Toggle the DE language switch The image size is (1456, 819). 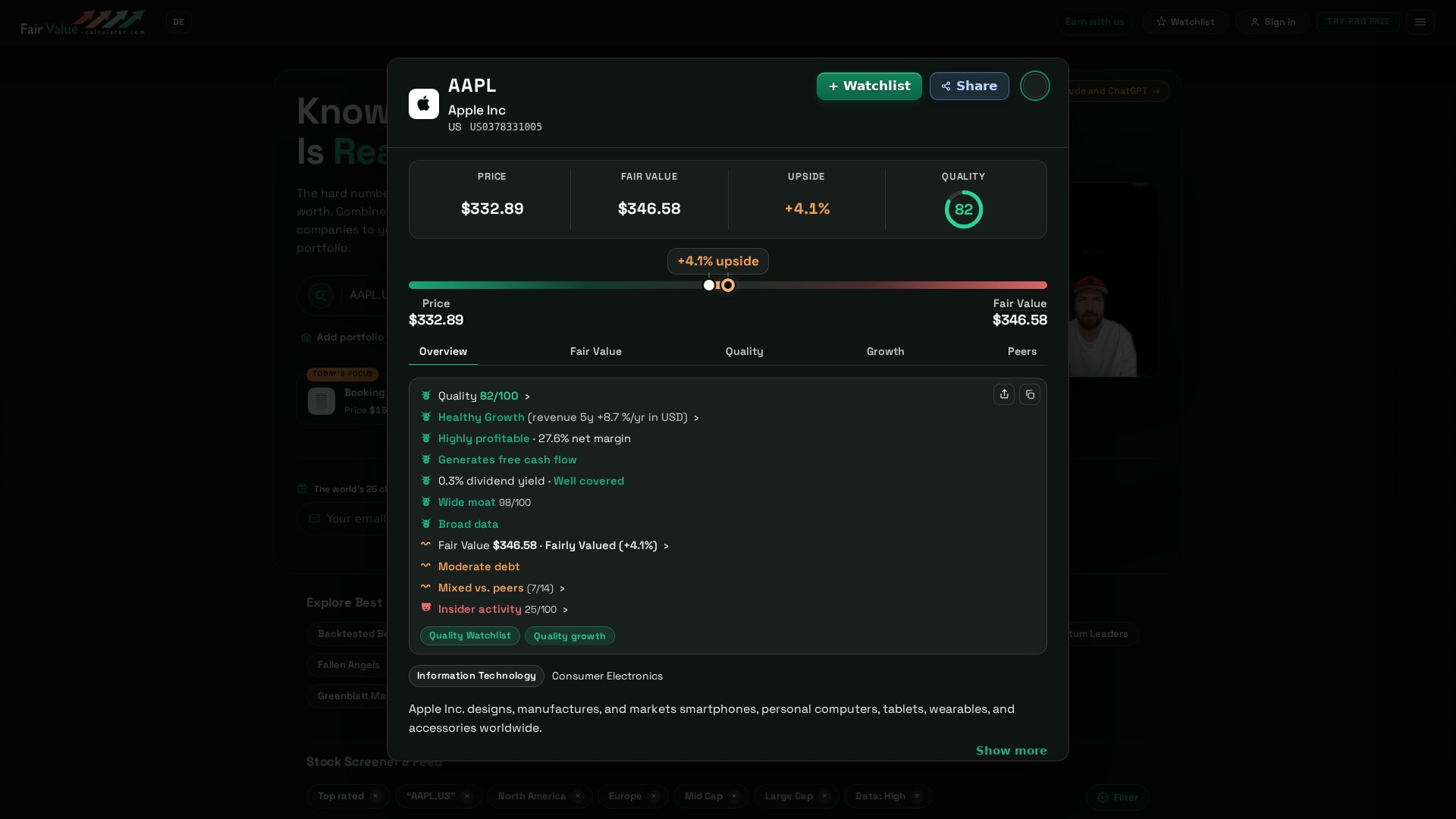(x=179, y=22)
